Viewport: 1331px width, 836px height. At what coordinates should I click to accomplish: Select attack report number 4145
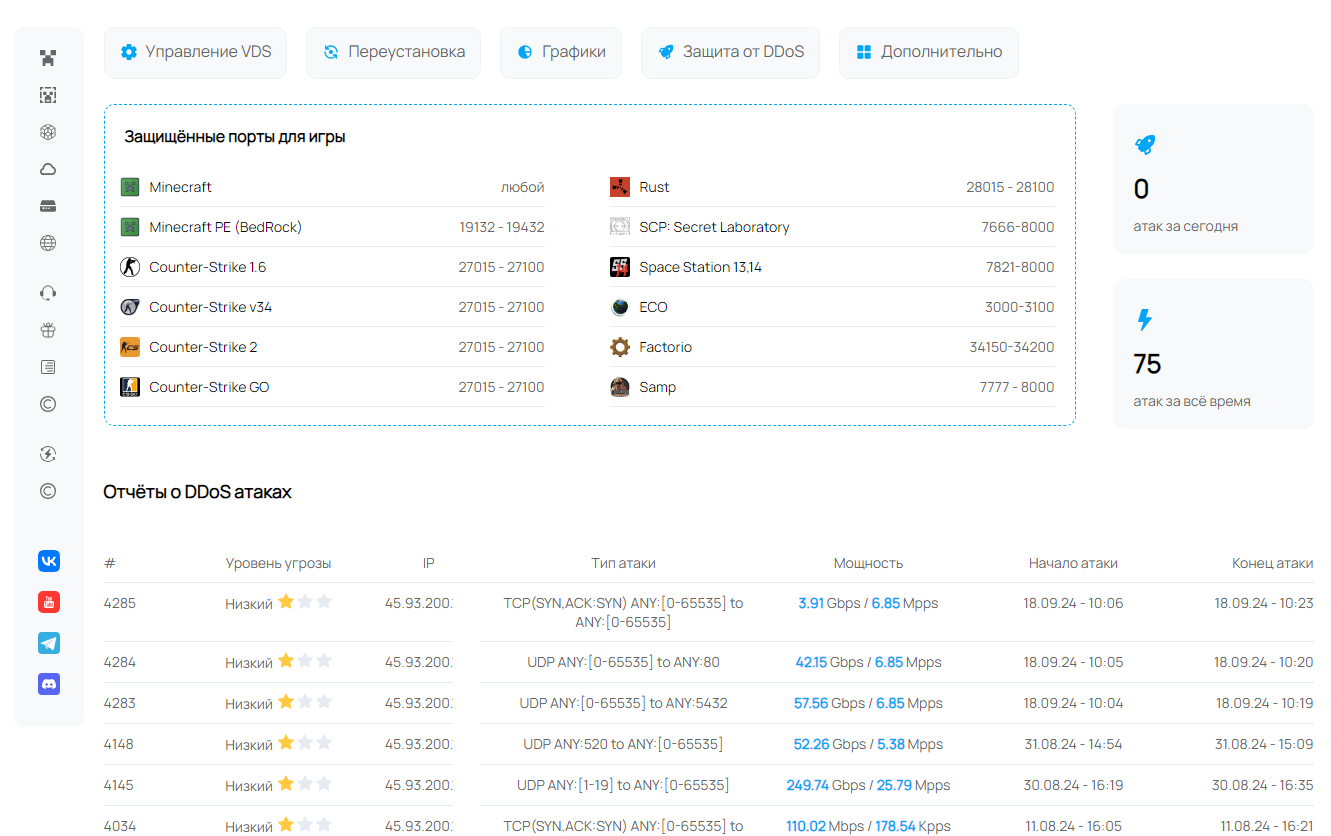click(119, 785)
